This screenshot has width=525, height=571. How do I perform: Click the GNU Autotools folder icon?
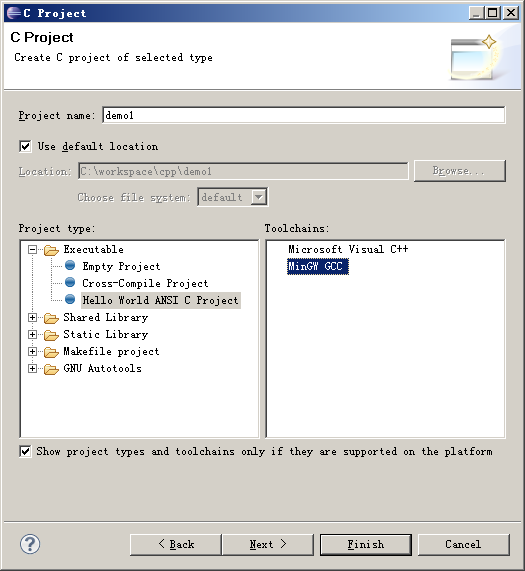point(51,369)
